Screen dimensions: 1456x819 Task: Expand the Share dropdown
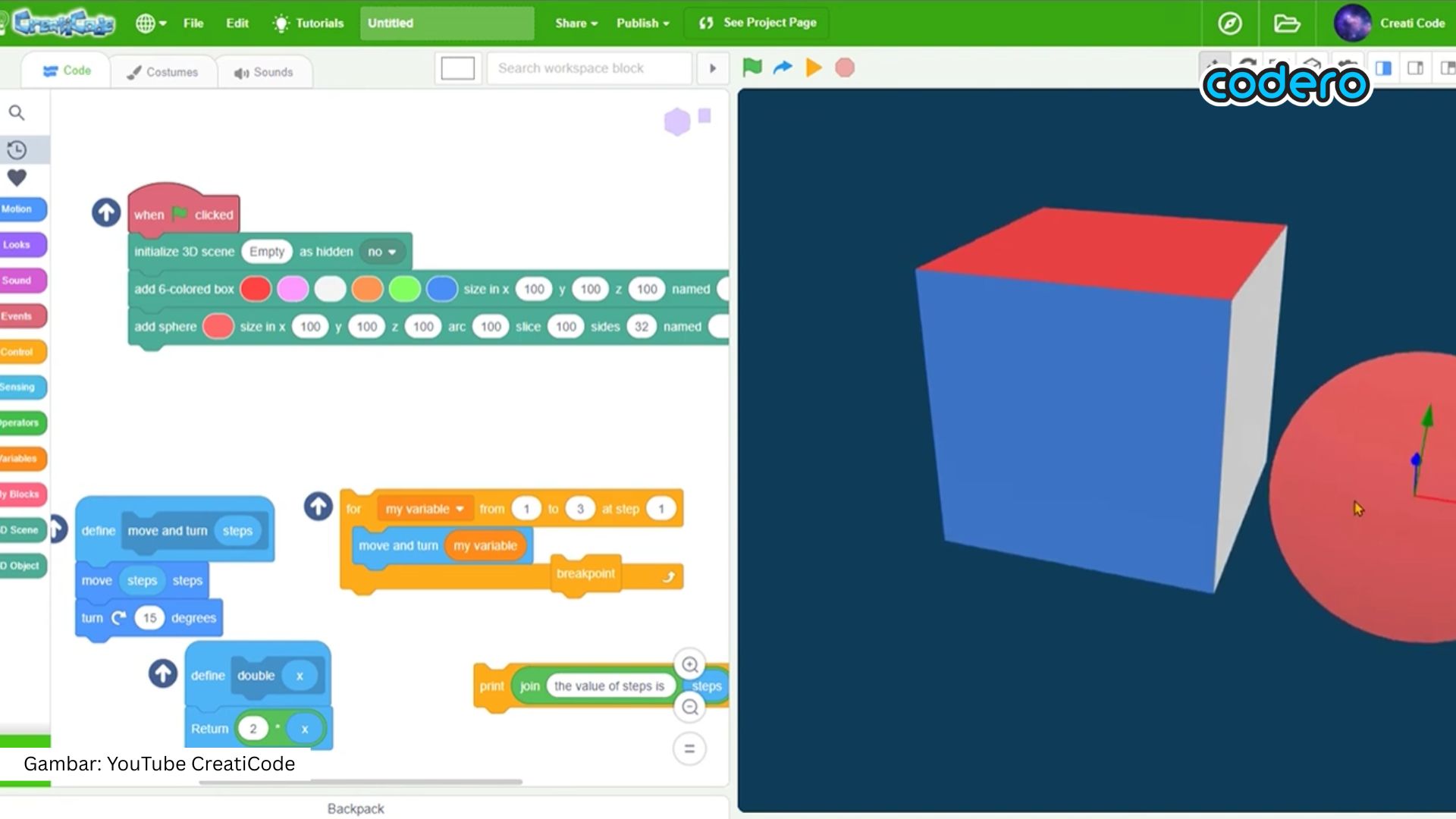(576, 24)
